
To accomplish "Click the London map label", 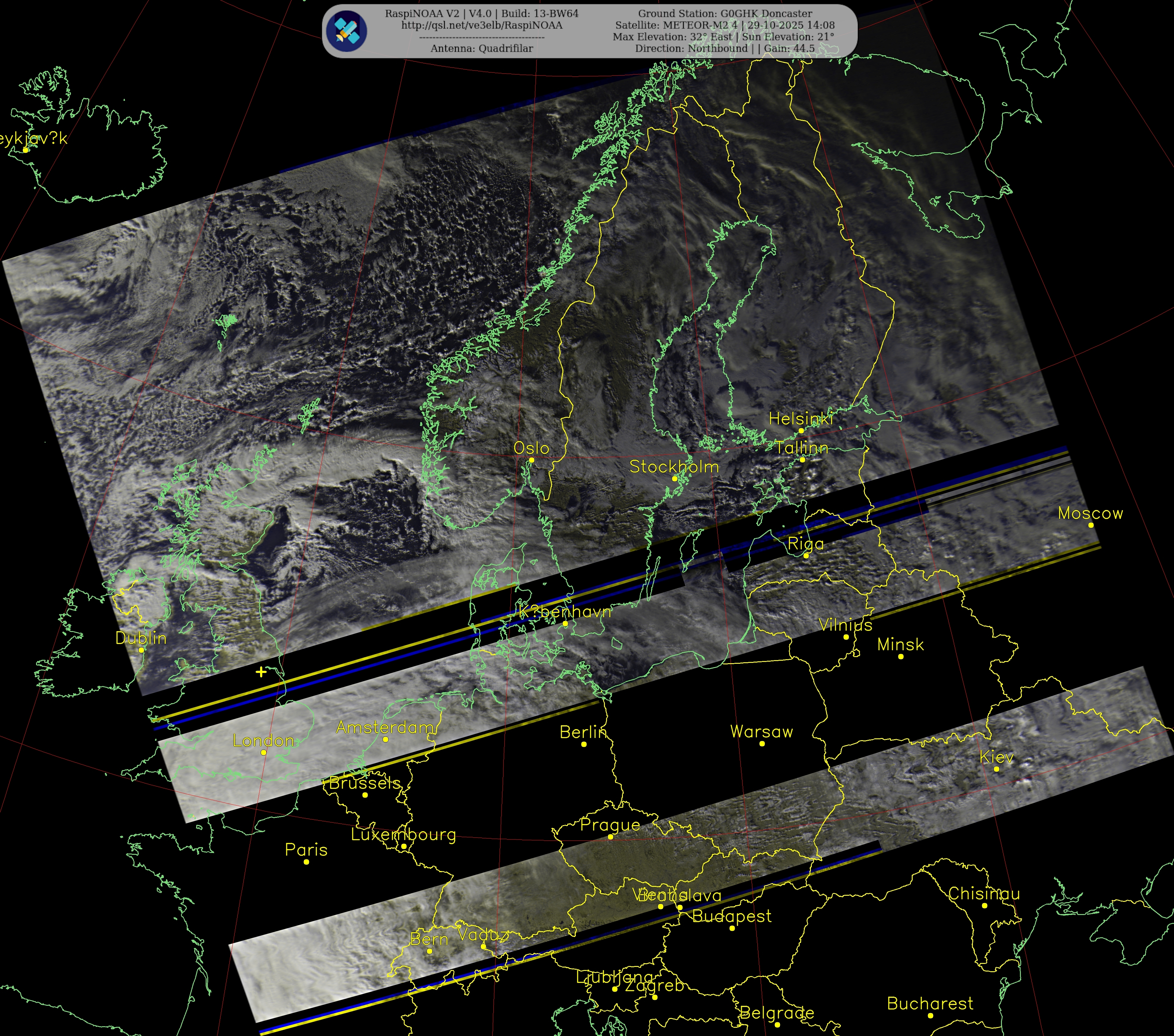I will click(263, 741).
